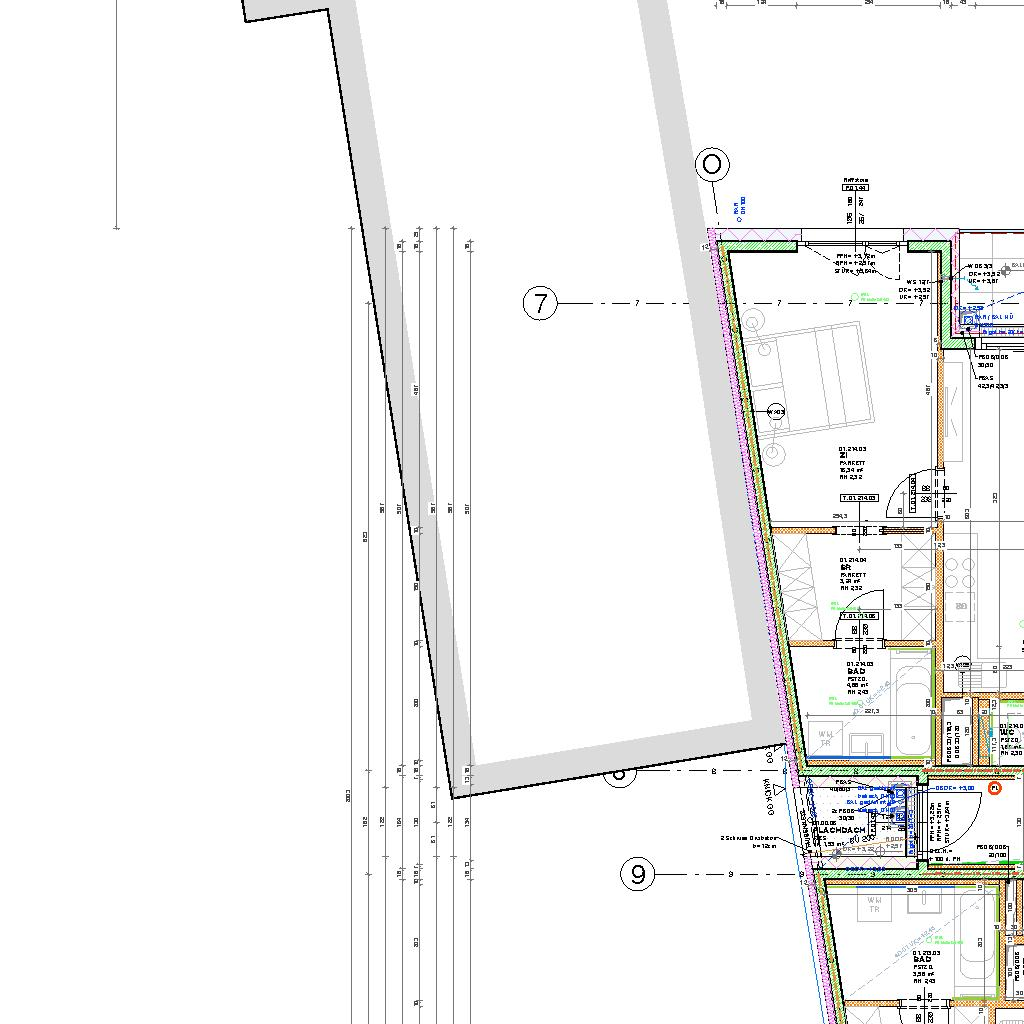Select the green label in room ZI
This screenshot has height=1024, width=1024.
point(871,297)
